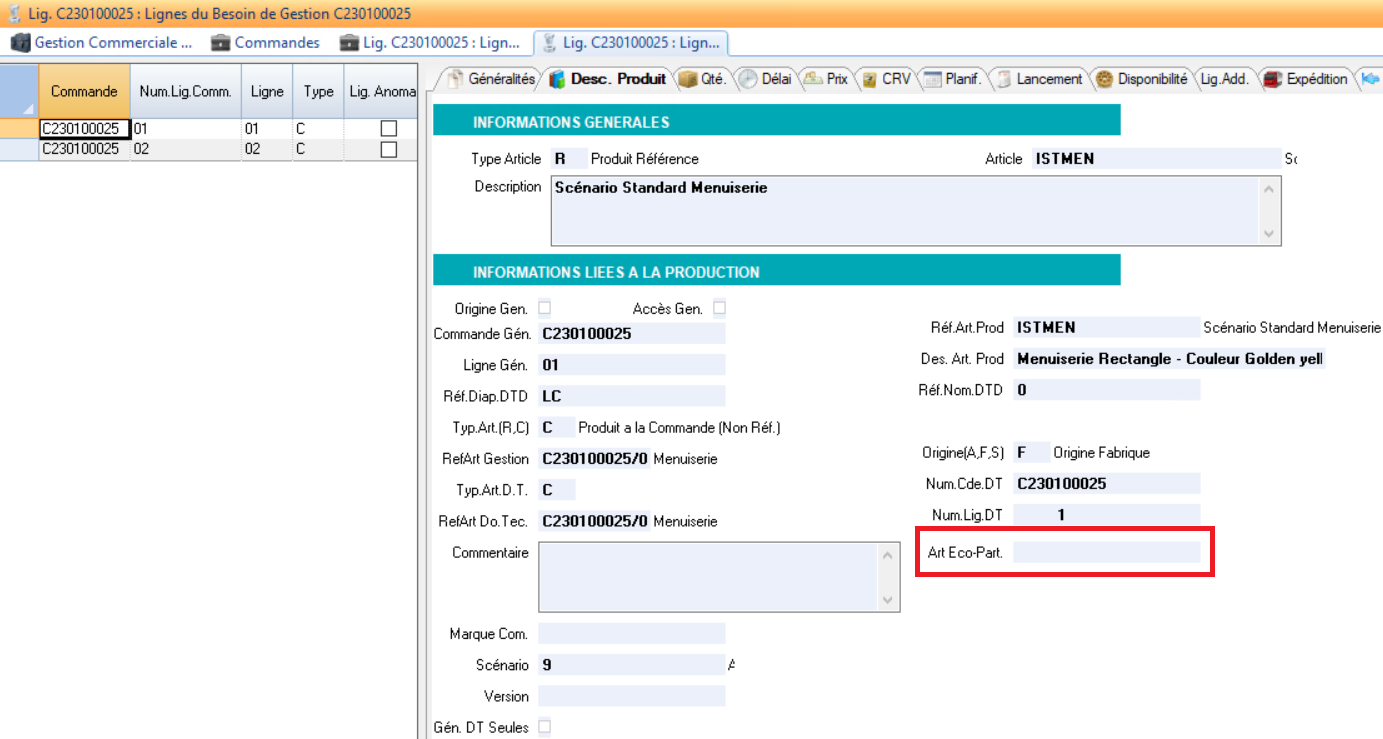Tick Lig. Anoma checkbox for line 01

(388, 129)
